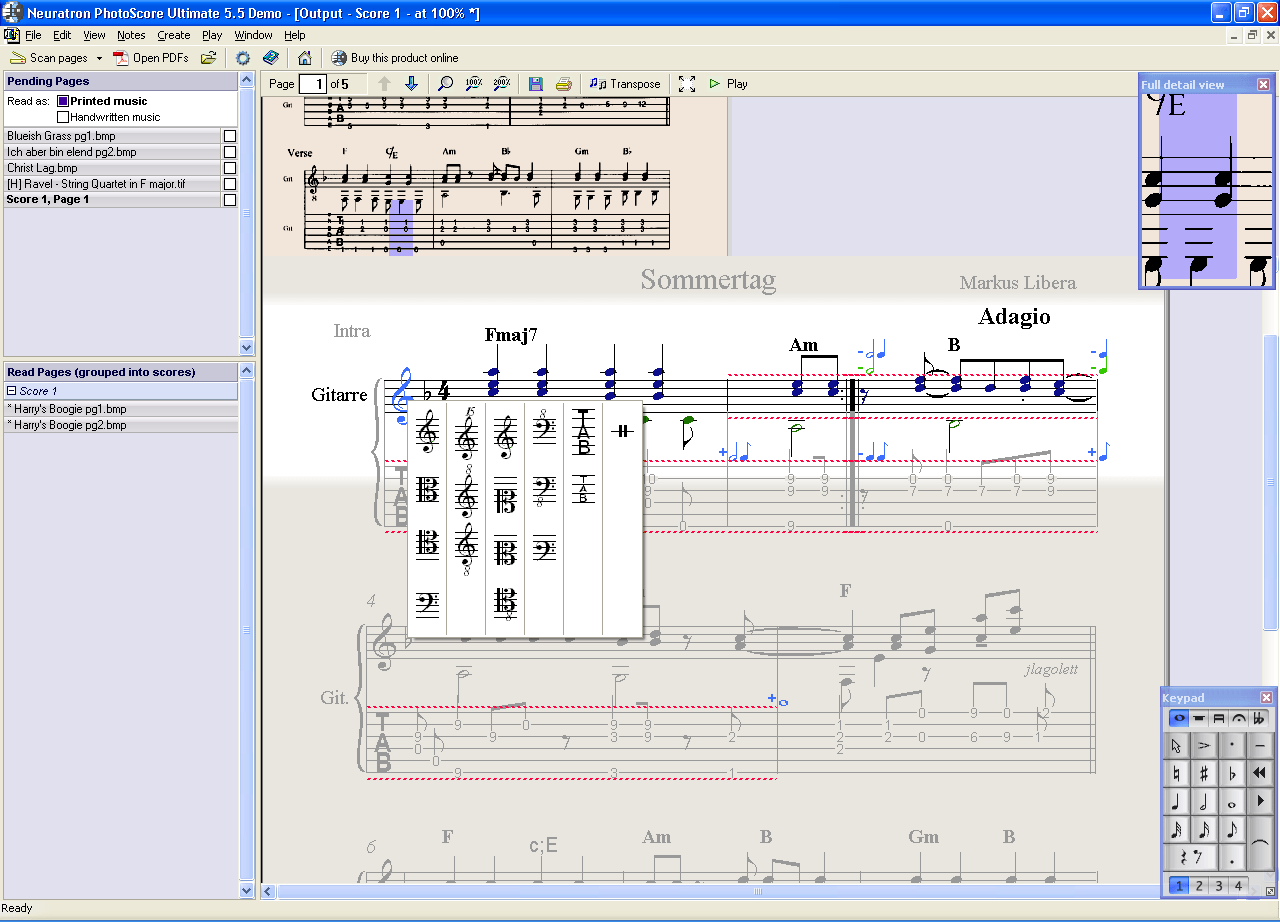Click the fit-to-window arrows icon
Image resolution: width=1280 pixels, height=922 pixels.
coord(687,84)
